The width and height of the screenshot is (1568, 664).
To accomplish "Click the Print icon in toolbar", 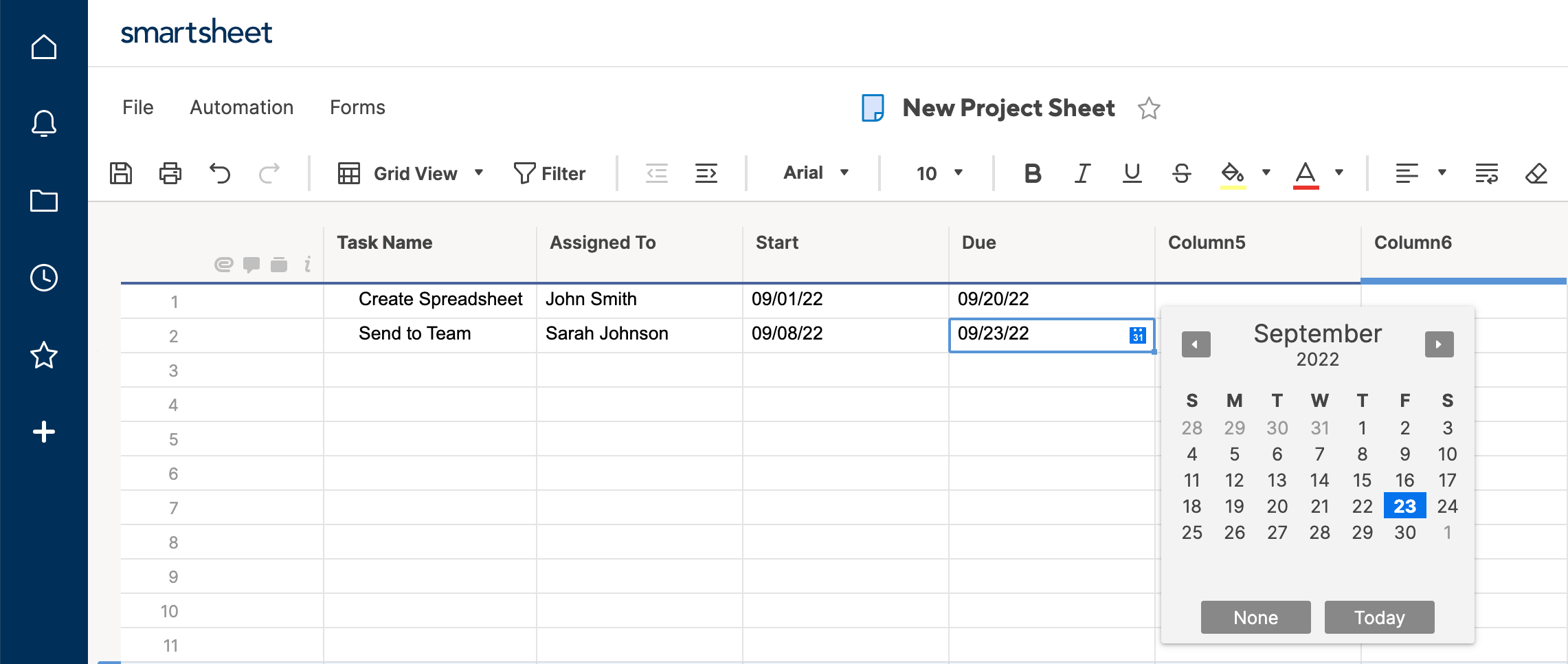I will [x=170, y=173].
